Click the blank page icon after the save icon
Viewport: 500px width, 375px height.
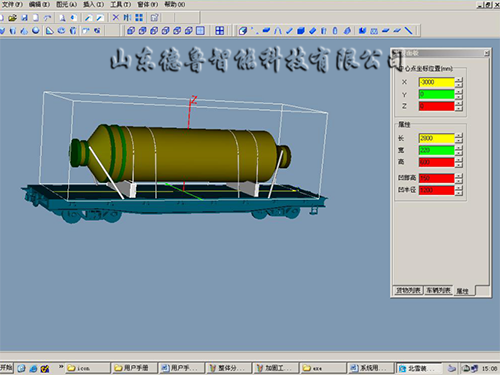tap(35, 18)
